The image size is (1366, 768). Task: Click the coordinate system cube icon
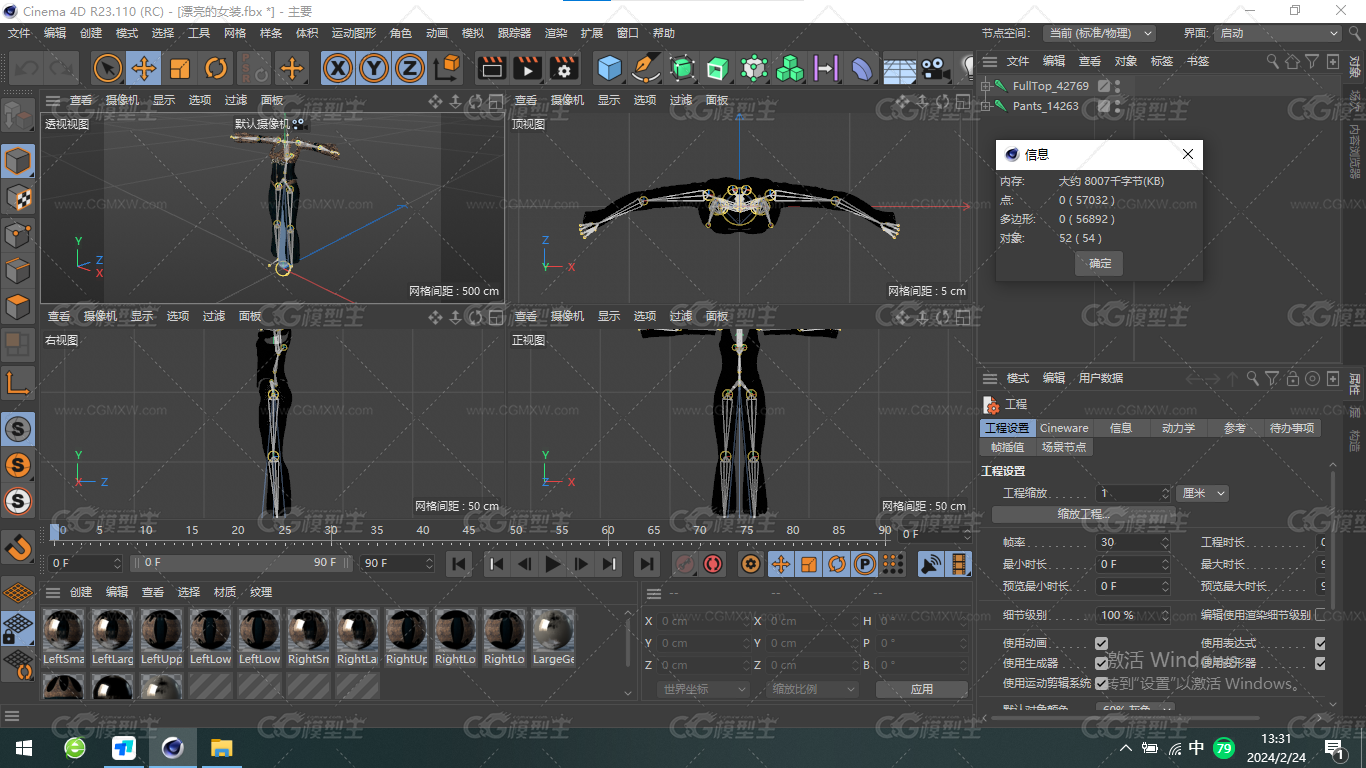point(448,68)
